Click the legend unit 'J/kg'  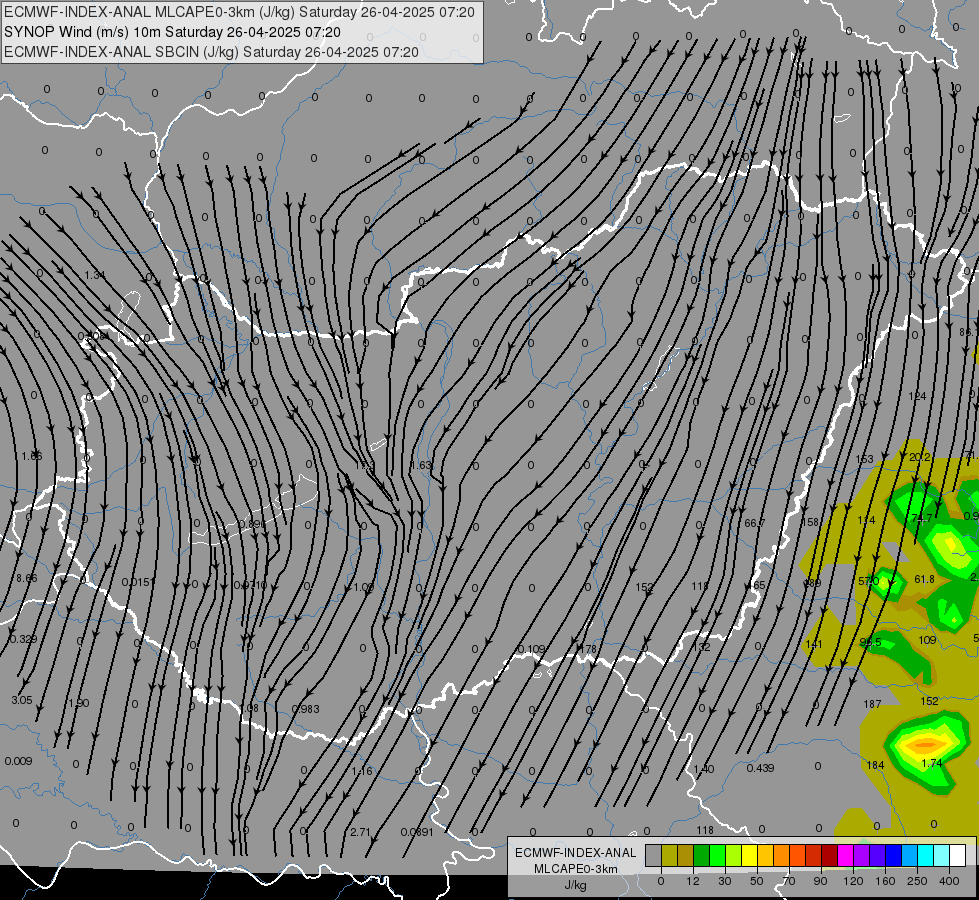pyautogui.click(x=576, y=885)
